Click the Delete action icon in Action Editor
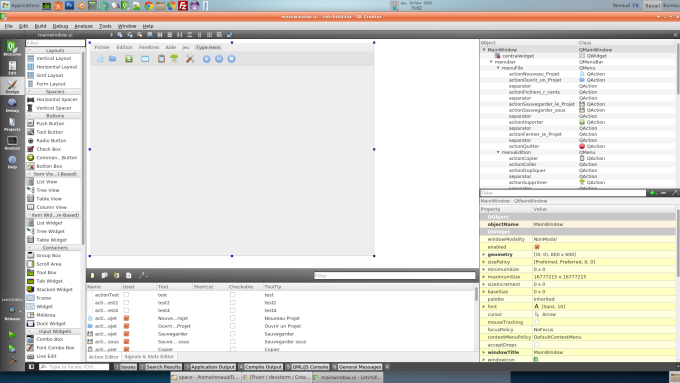 point(129,275)
